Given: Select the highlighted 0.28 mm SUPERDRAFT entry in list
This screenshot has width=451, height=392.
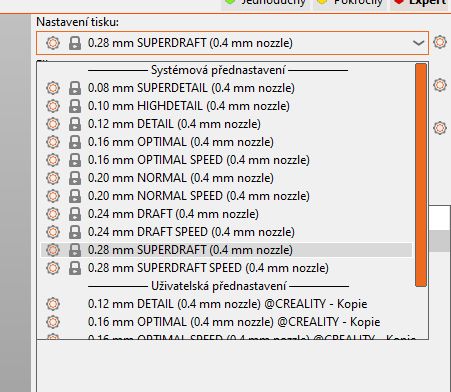Looking at the screenshot, I should coord(226,250).
